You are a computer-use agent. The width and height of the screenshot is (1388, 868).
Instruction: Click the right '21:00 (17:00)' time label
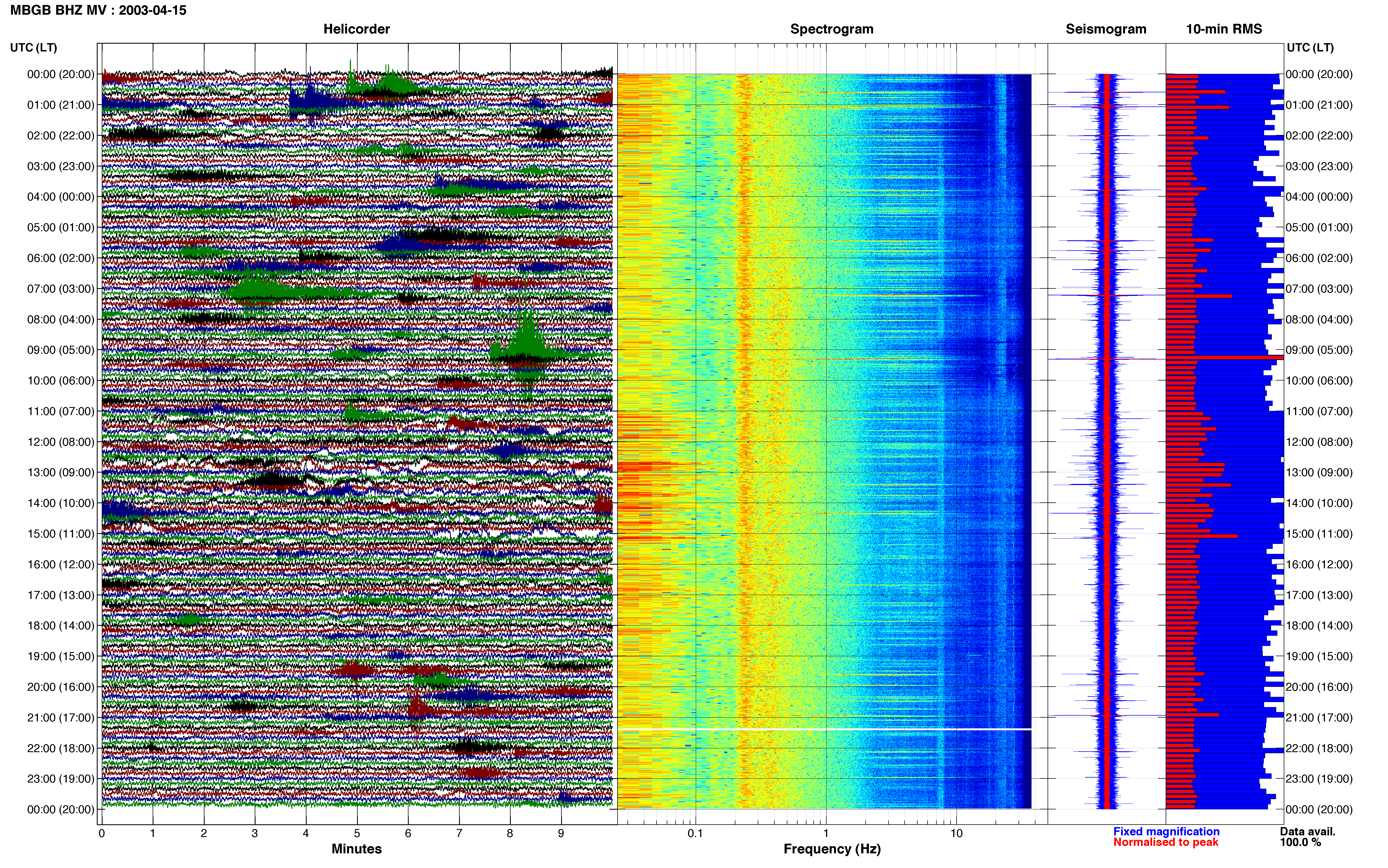pos(1319,718)
